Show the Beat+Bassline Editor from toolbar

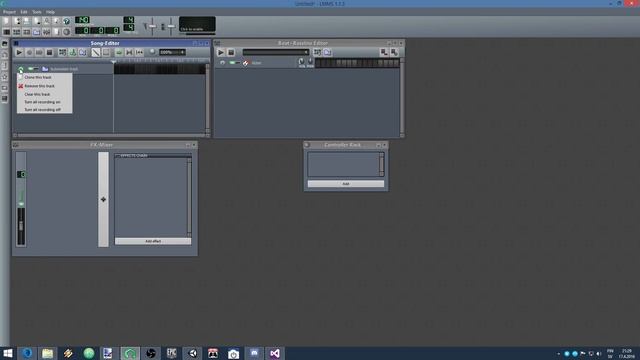click(x=17, y=31)
